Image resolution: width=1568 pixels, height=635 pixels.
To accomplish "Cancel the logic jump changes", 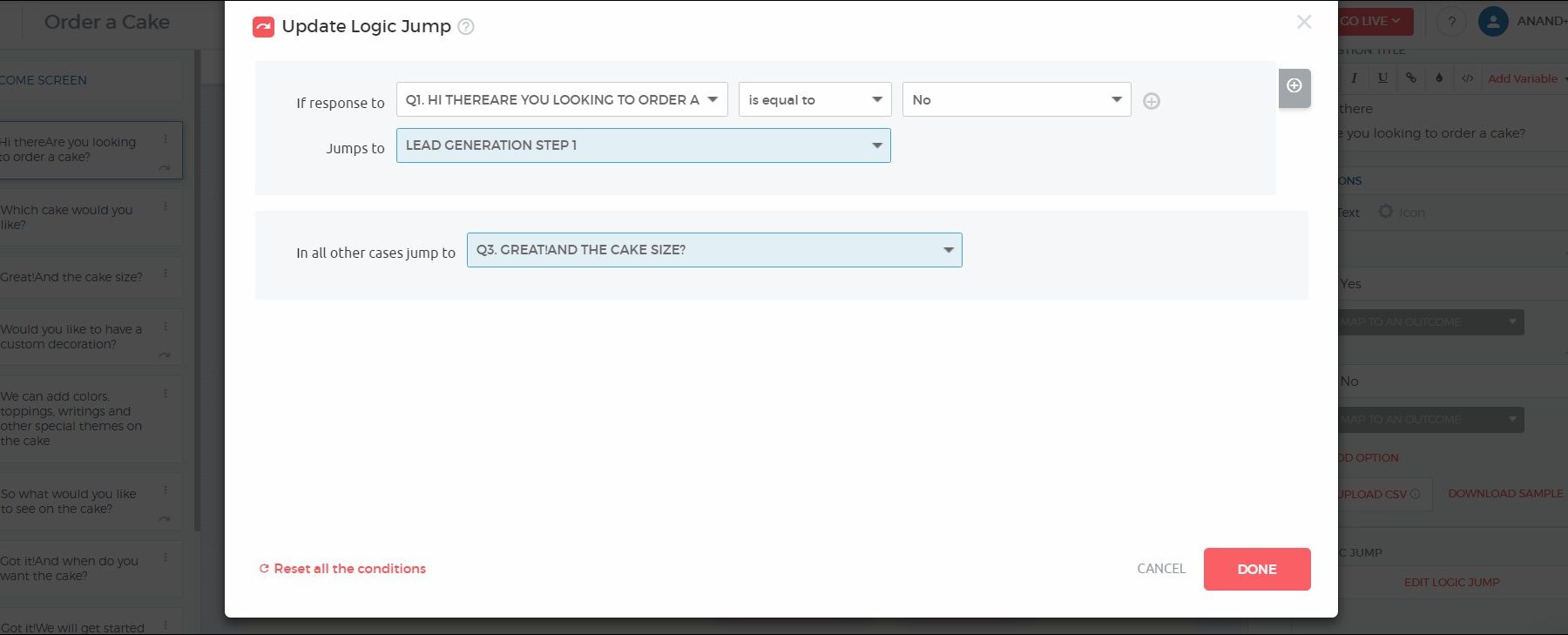I will click(x=1160, y=569).
